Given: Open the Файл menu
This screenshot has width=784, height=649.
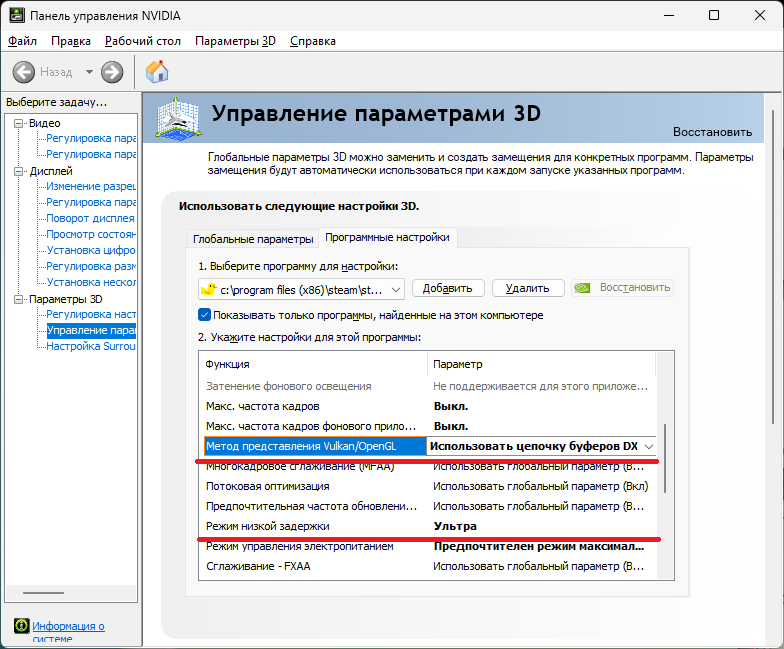Looking at the screenshot, I should [x=22, y=41].
